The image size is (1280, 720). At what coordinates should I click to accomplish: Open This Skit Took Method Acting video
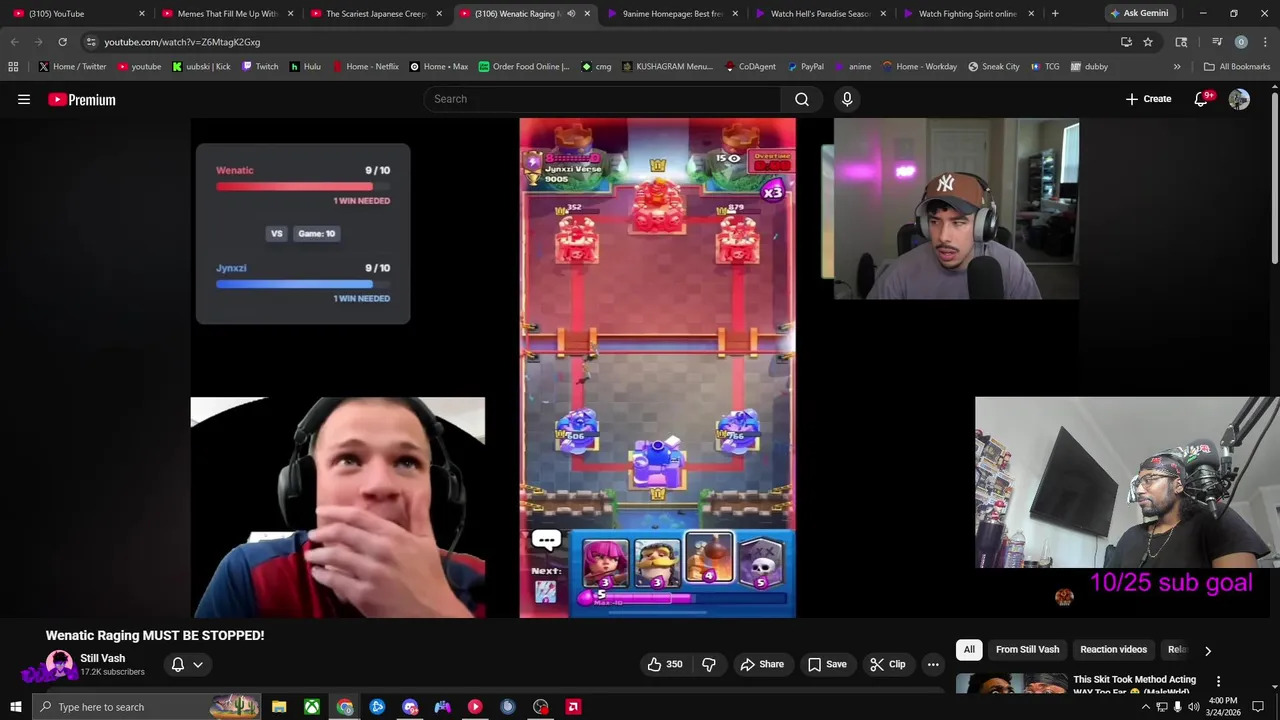[x=1134, y=685]
